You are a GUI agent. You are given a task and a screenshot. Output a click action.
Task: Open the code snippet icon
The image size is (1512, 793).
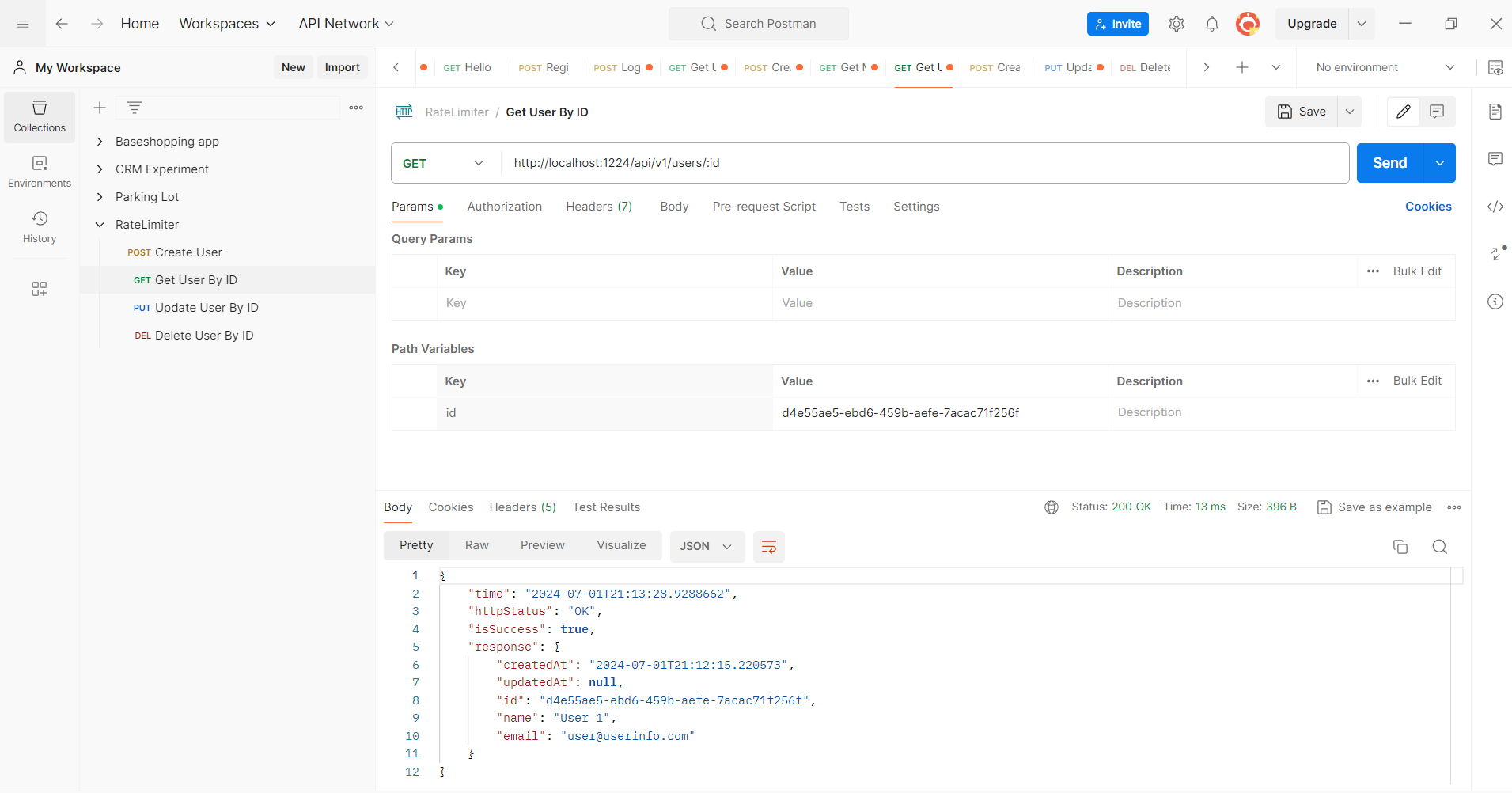(1495, 207)
